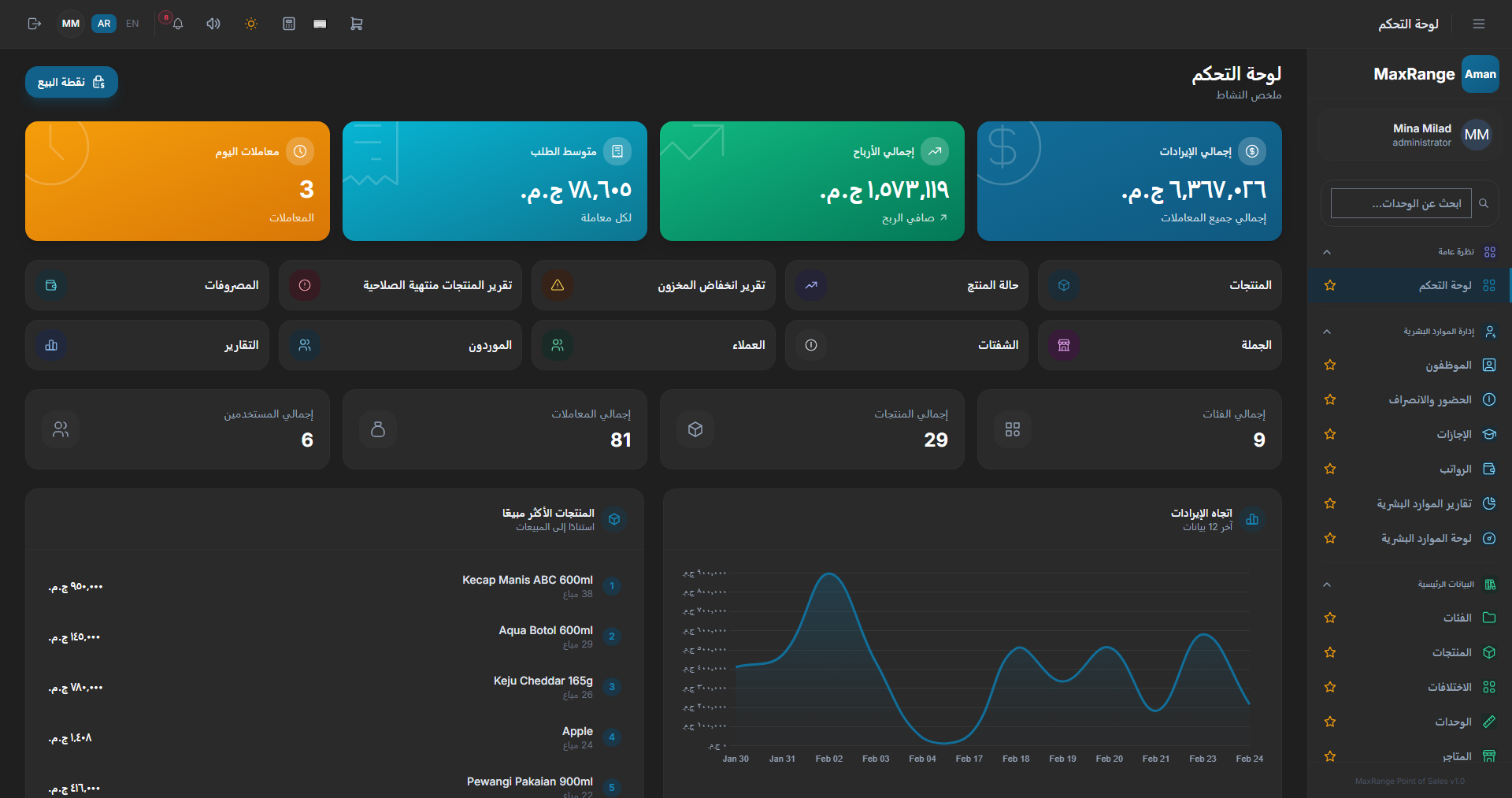1512x798 pixels.
Task: Click the نقطة البيع button
Action: pyautogui.click(x=72, y=82)
